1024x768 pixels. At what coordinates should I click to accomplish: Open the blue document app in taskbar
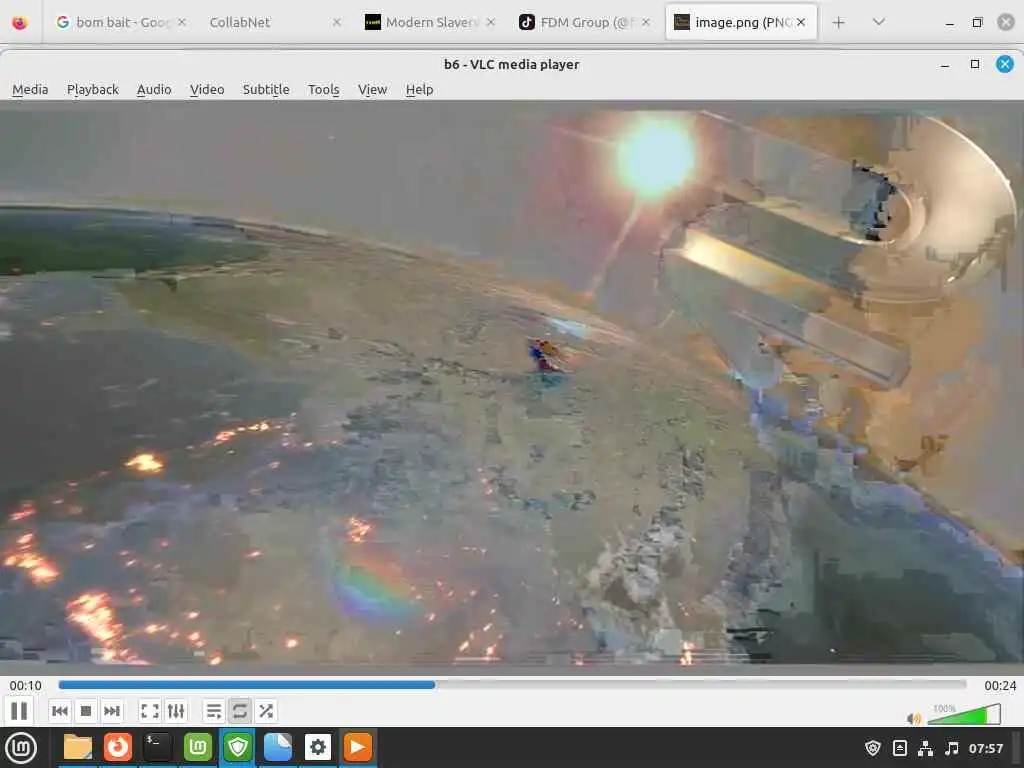[x=278, y=747]
